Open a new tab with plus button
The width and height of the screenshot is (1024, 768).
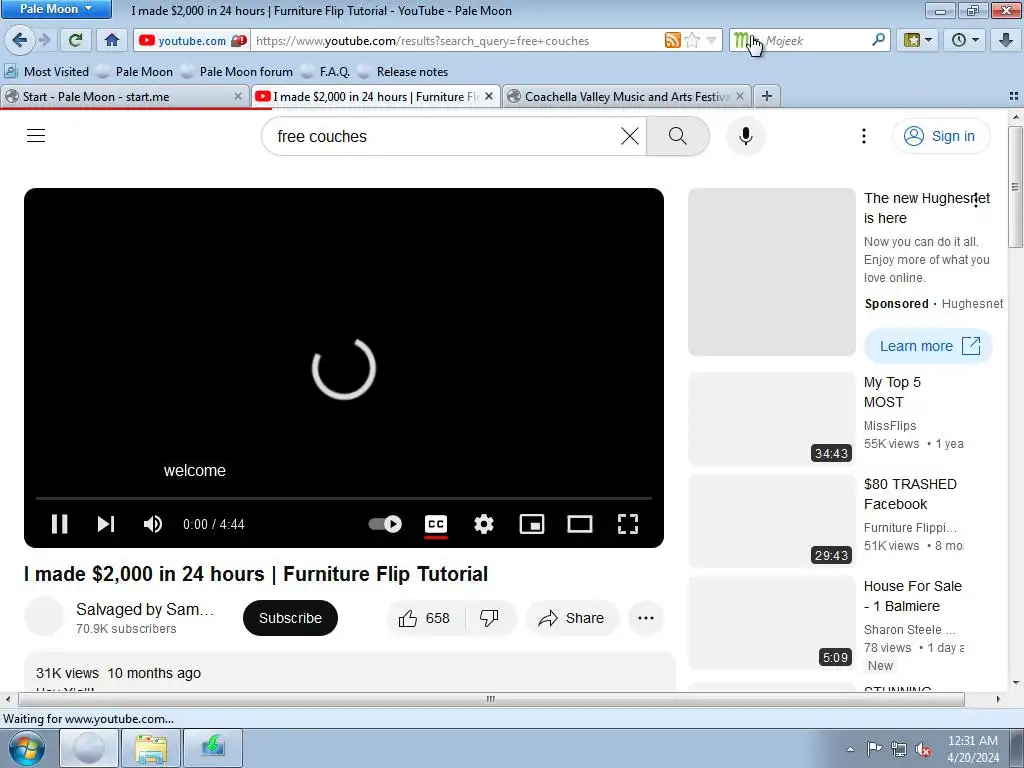(767, 96)
